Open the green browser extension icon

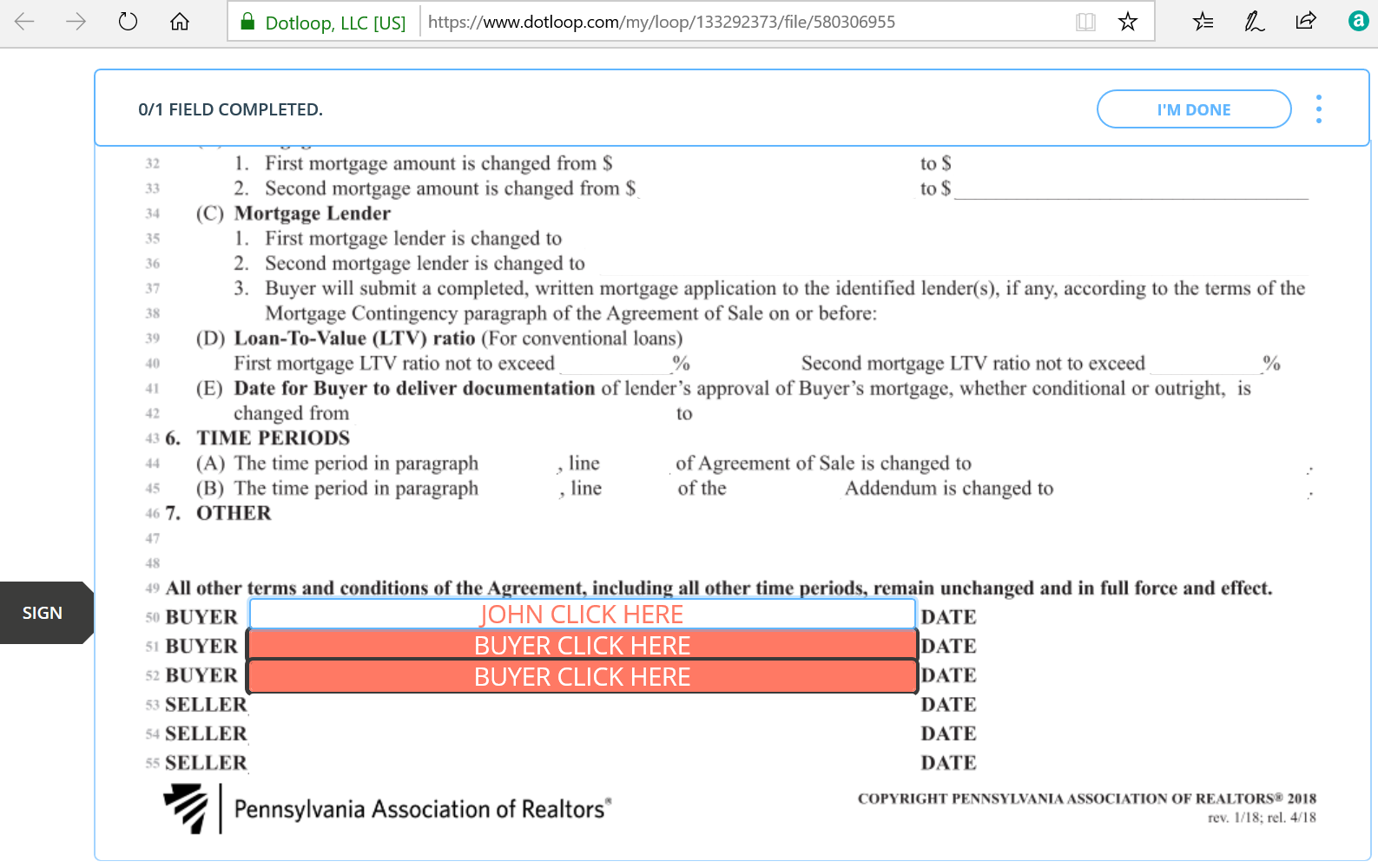(1358, 21)
